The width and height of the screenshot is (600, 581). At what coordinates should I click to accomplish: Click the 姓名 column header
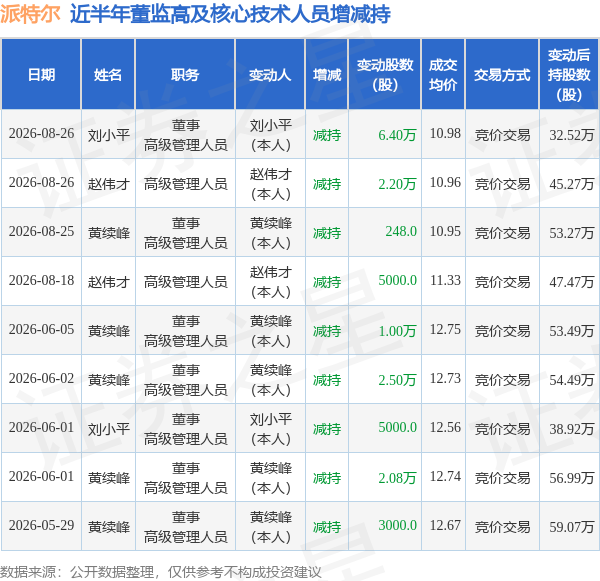(108, 74)
